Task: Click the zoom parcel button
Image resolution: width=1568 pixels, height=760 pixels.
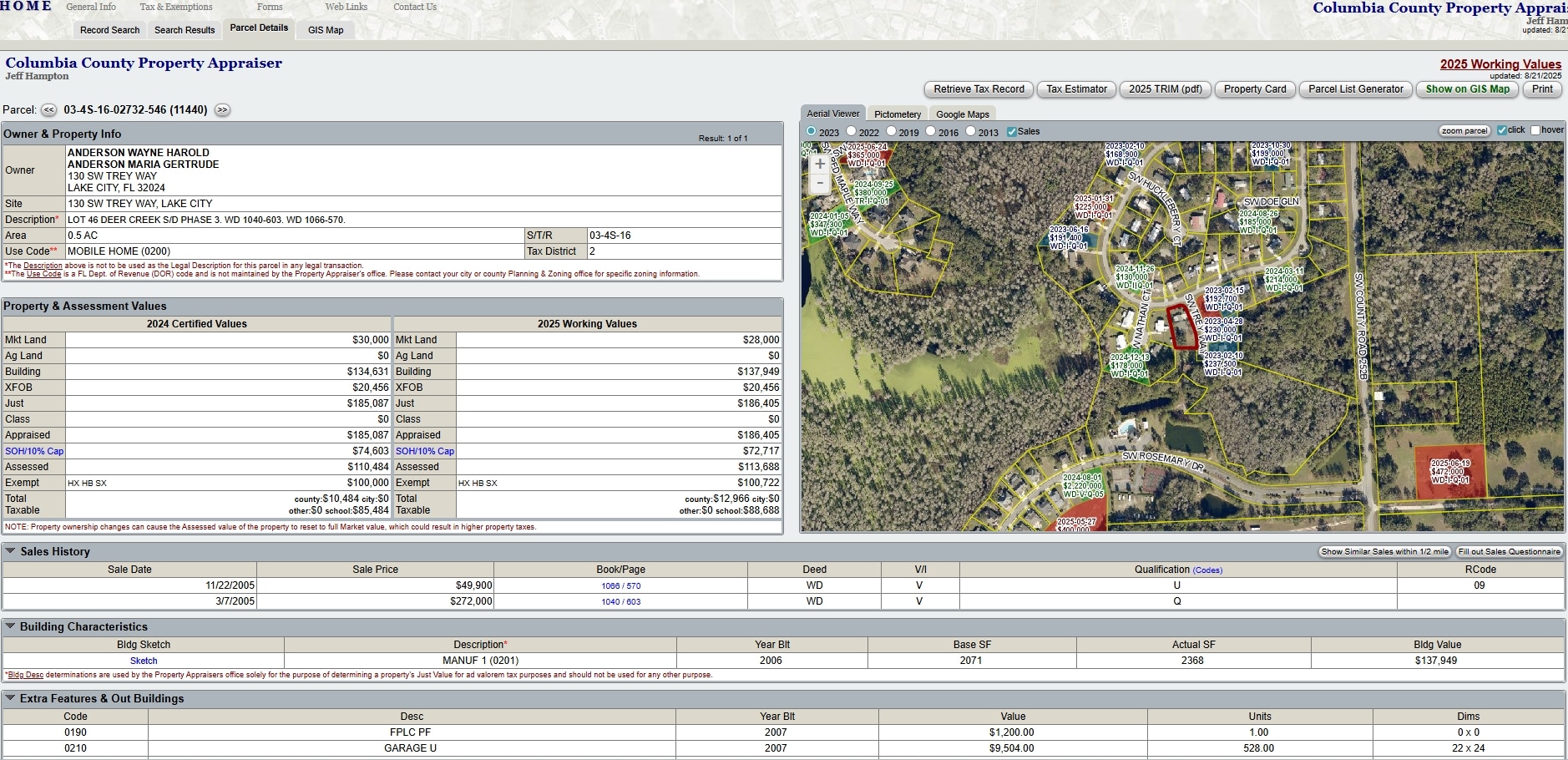Action: [1464, 131]
